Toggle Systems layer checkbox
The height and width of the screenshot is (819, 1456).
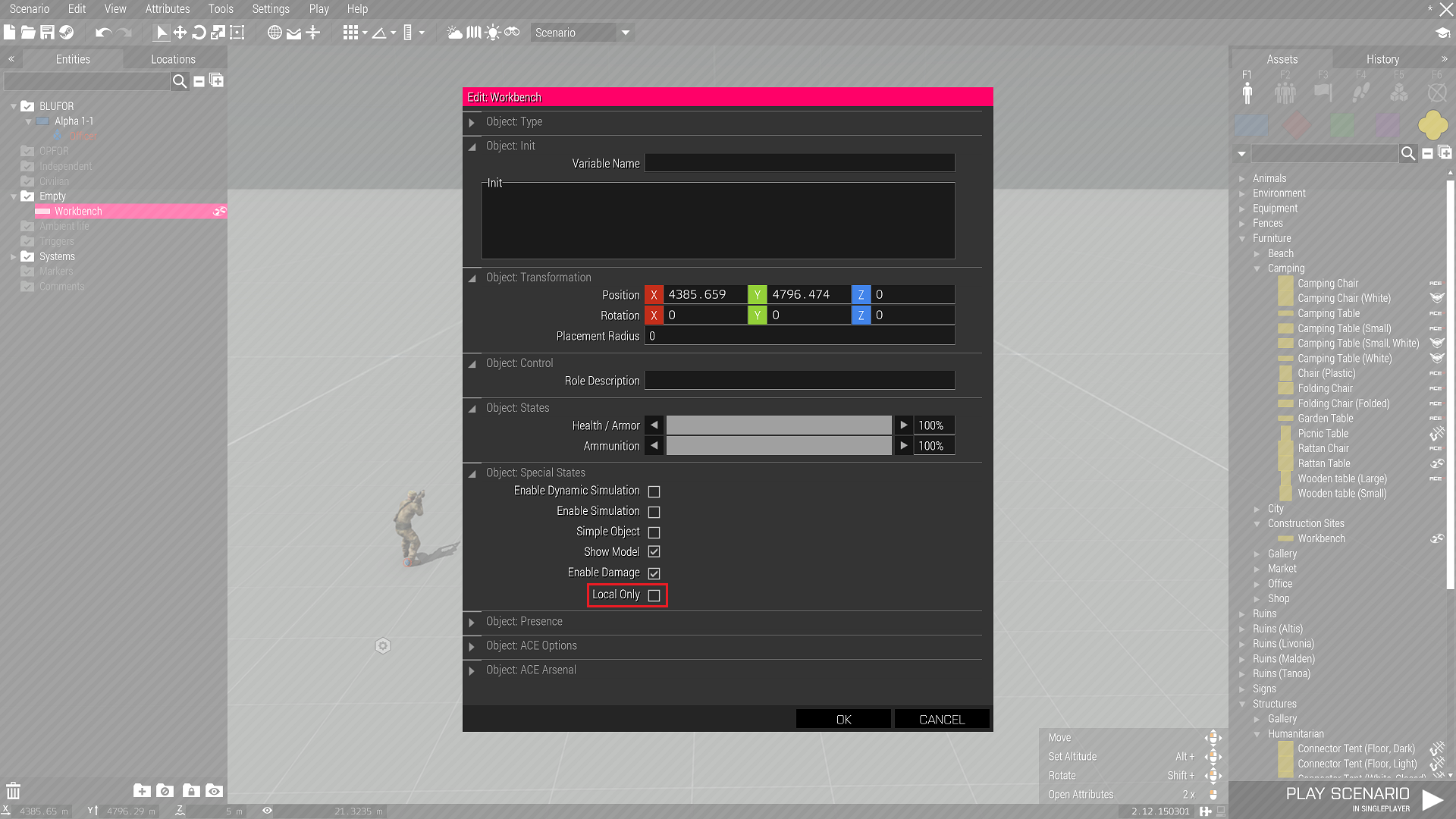(x=27, y=256)
